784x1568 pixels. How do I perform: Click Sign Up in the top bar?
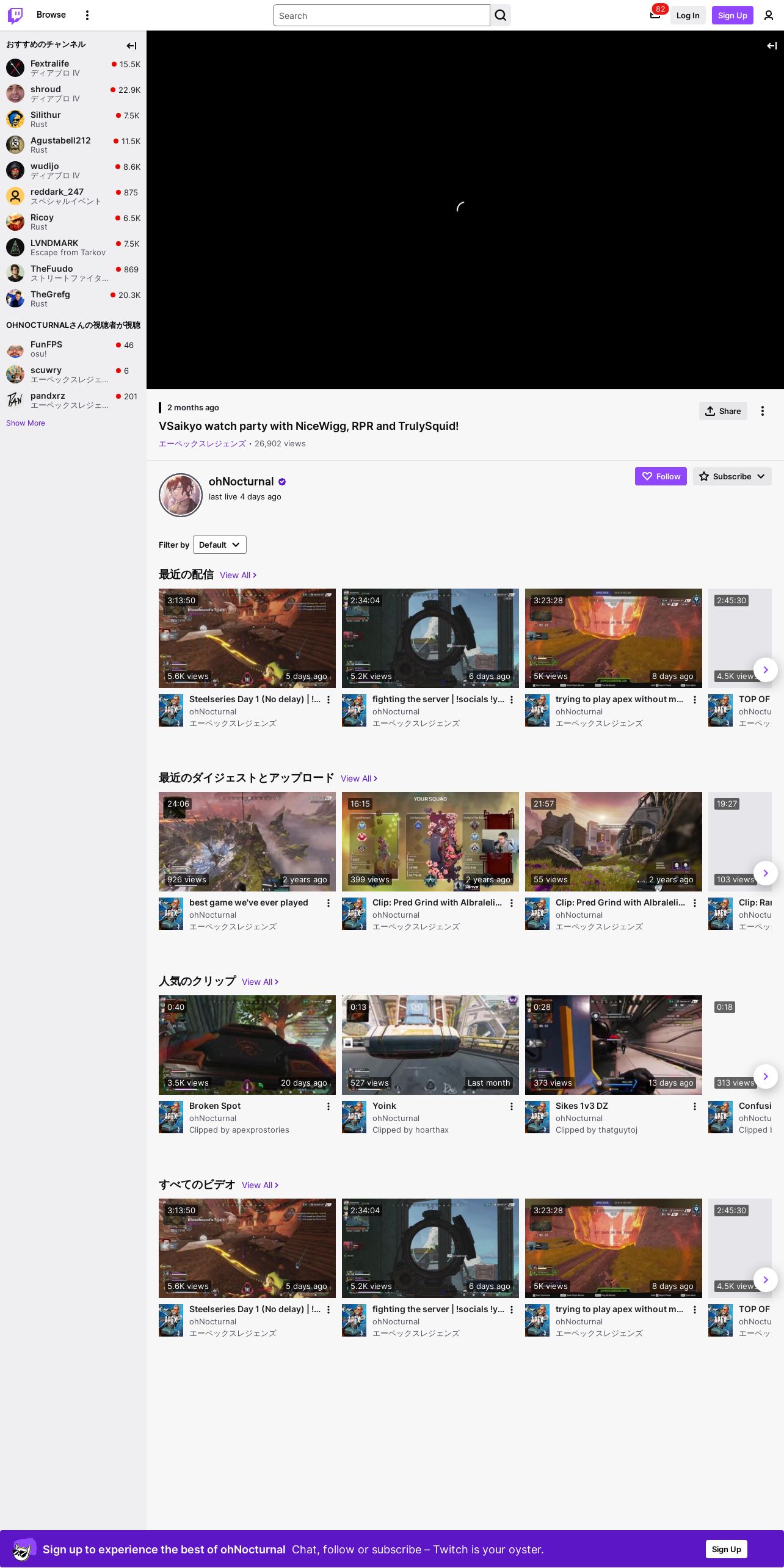(733, 15)
